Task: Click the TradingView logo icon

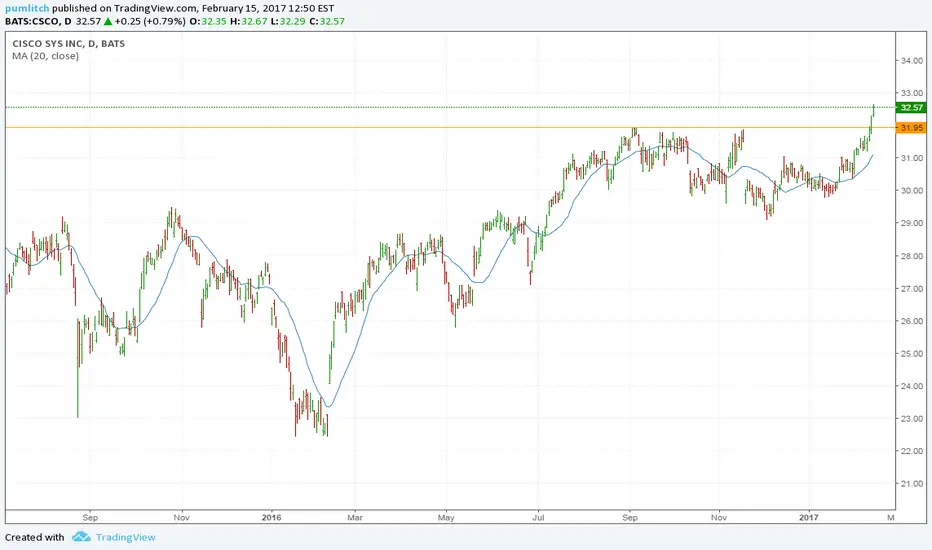Action: pyautogui.click(x=81, y=537)
